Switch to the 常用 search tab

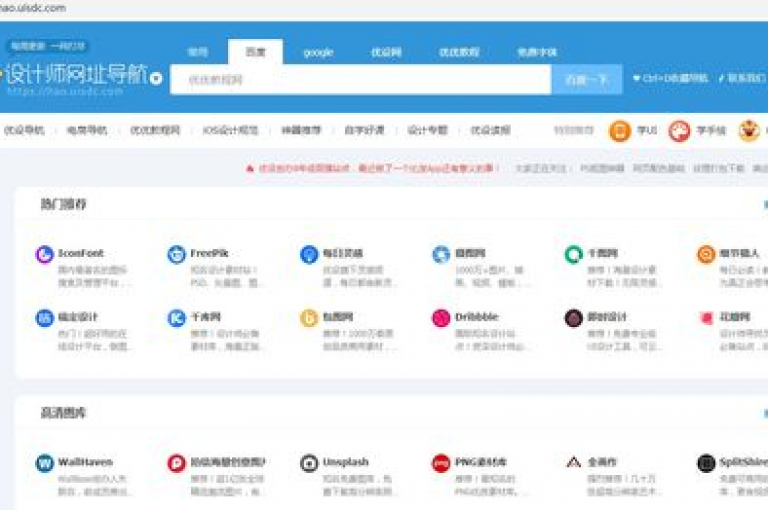pyautogui.click(x=198, y=52)
